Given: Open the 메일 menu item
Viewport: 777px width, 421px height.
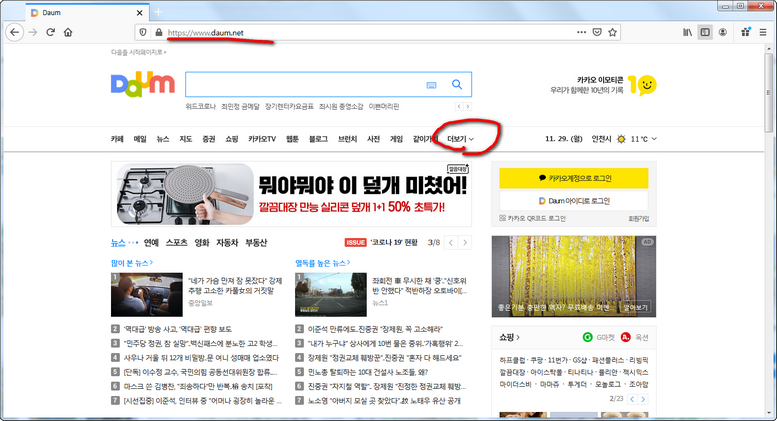Looking at the screenshot, I should pyautogui.click(x=140, y=139).
